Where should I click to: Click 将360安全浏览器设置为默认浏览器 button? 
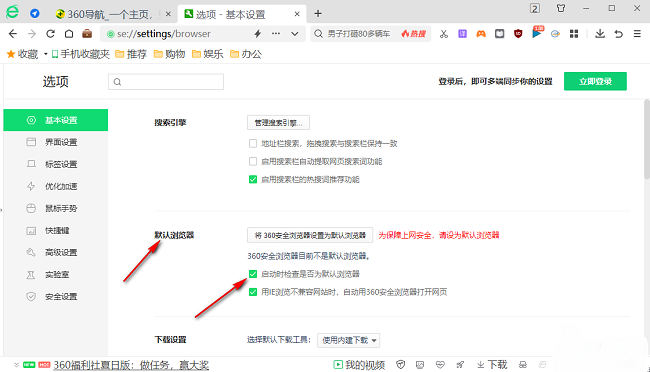(x=310, y=235)
